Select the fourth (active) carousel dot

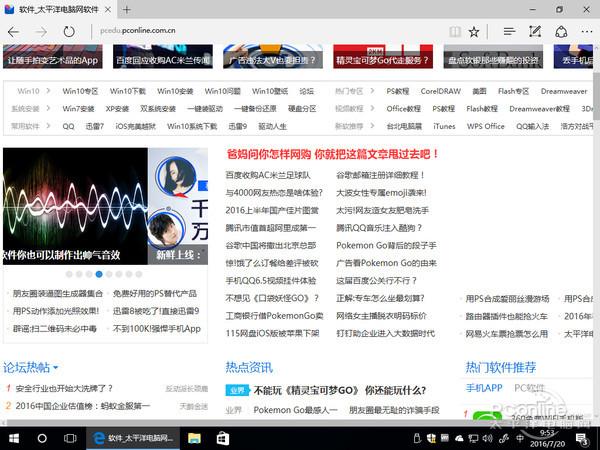coord(99,274)
